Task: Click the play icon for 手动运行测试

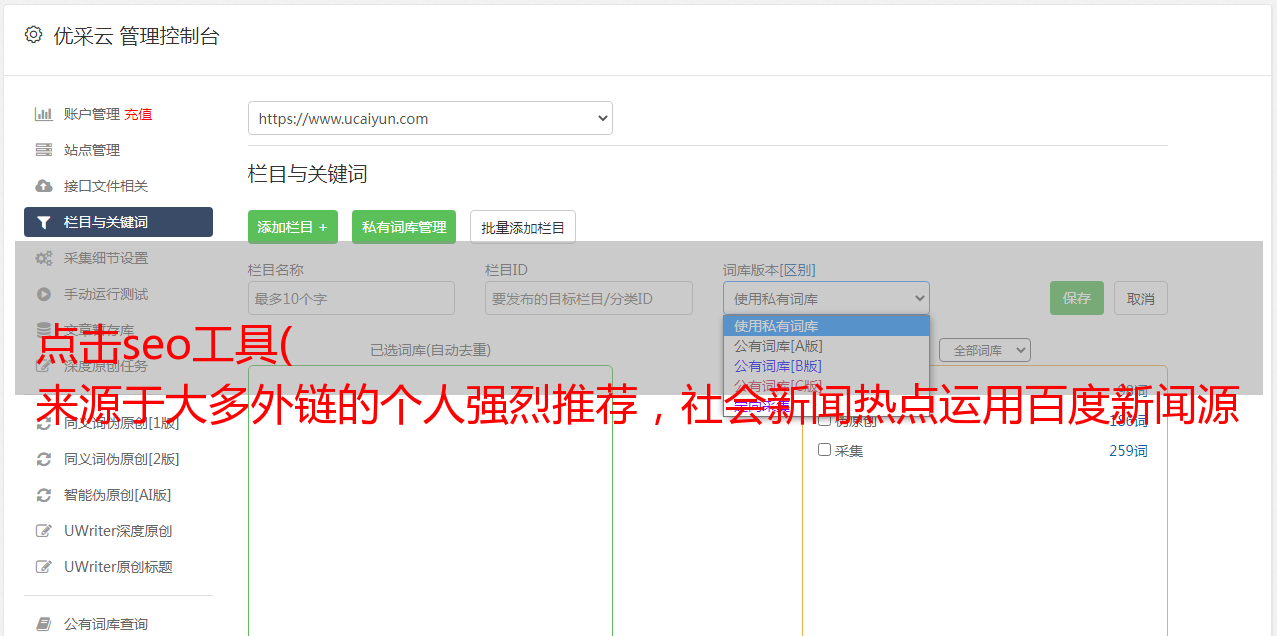Action: coord(44,294)
